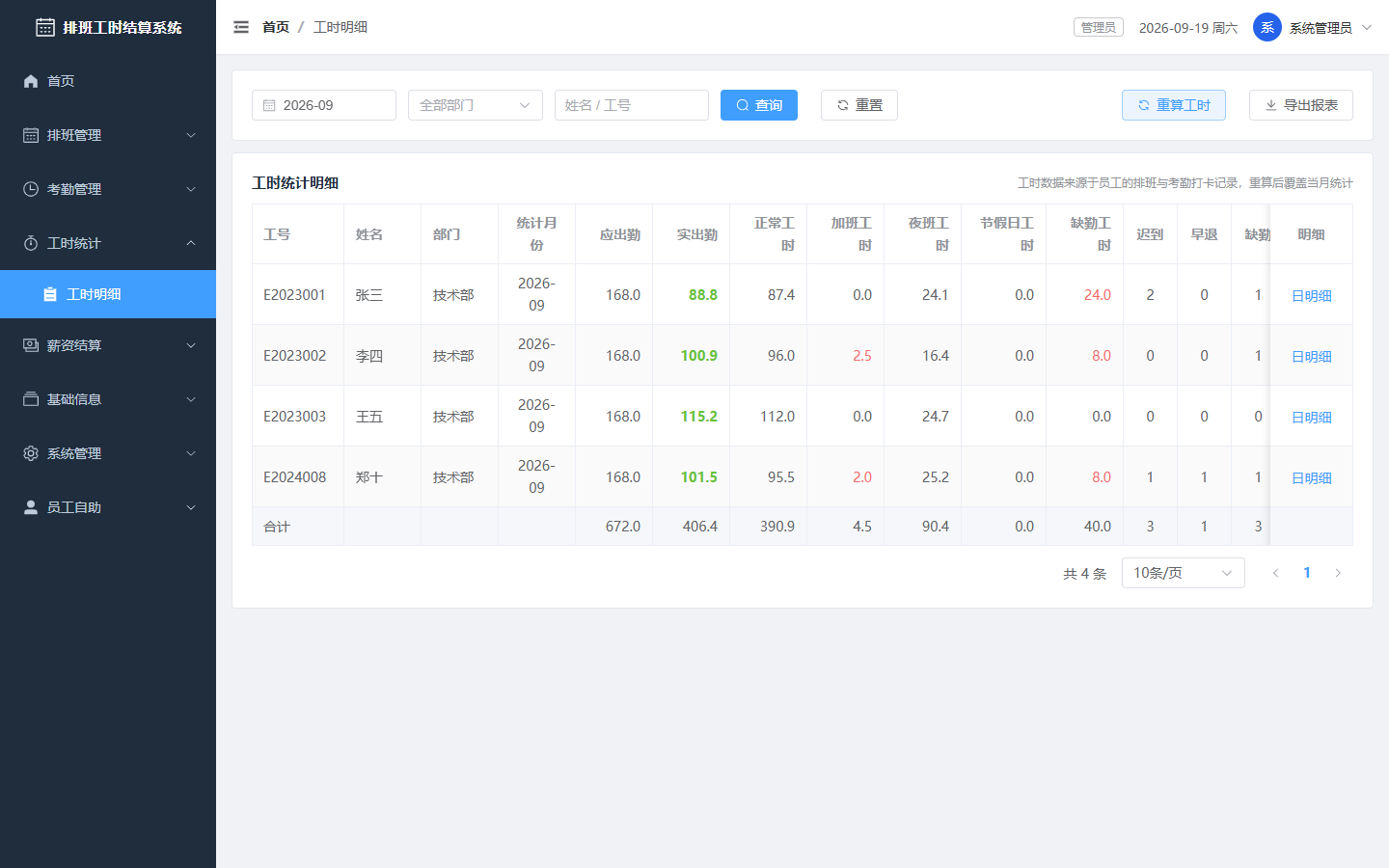Select the 工时明细 sidebar menu item

click(x=108, y=294)
